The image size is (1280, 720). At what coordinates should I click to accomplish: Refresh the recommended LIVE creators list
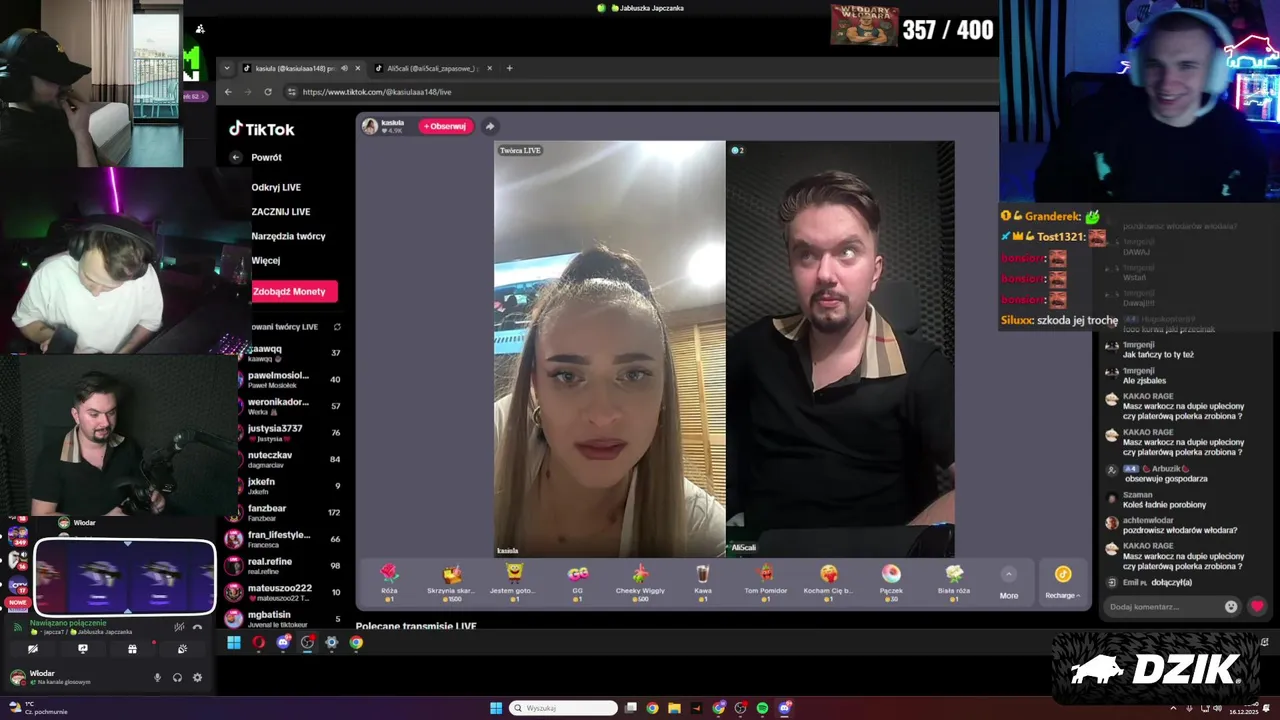tap(337, 327)
